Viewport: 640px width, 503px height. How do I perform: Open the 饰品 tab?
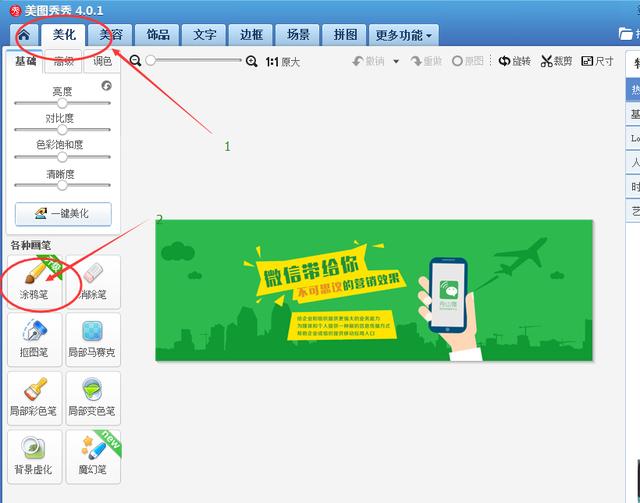158,35
